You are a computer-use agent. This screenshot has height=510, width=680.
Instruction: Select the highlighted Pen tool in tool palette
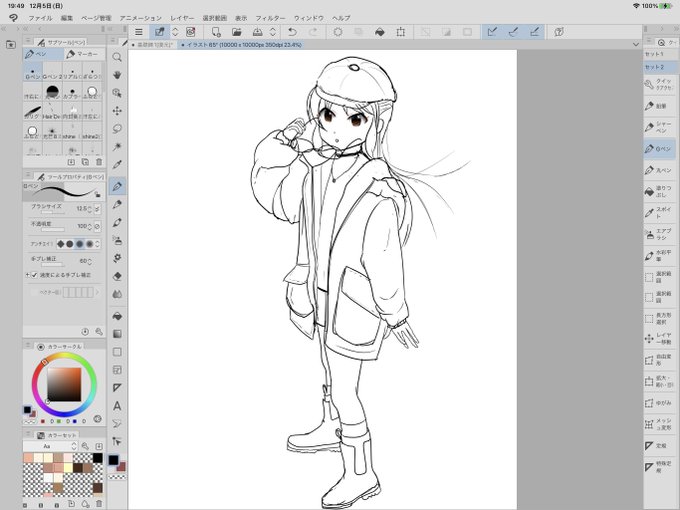click(x=117, y=186)
